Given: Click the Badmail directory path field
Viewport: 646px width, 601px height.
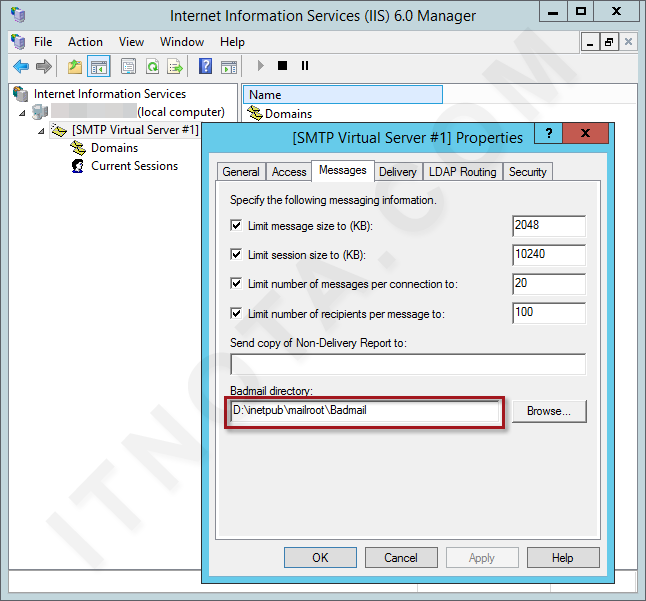Looking at the screenshot, I should click(365, 411).
